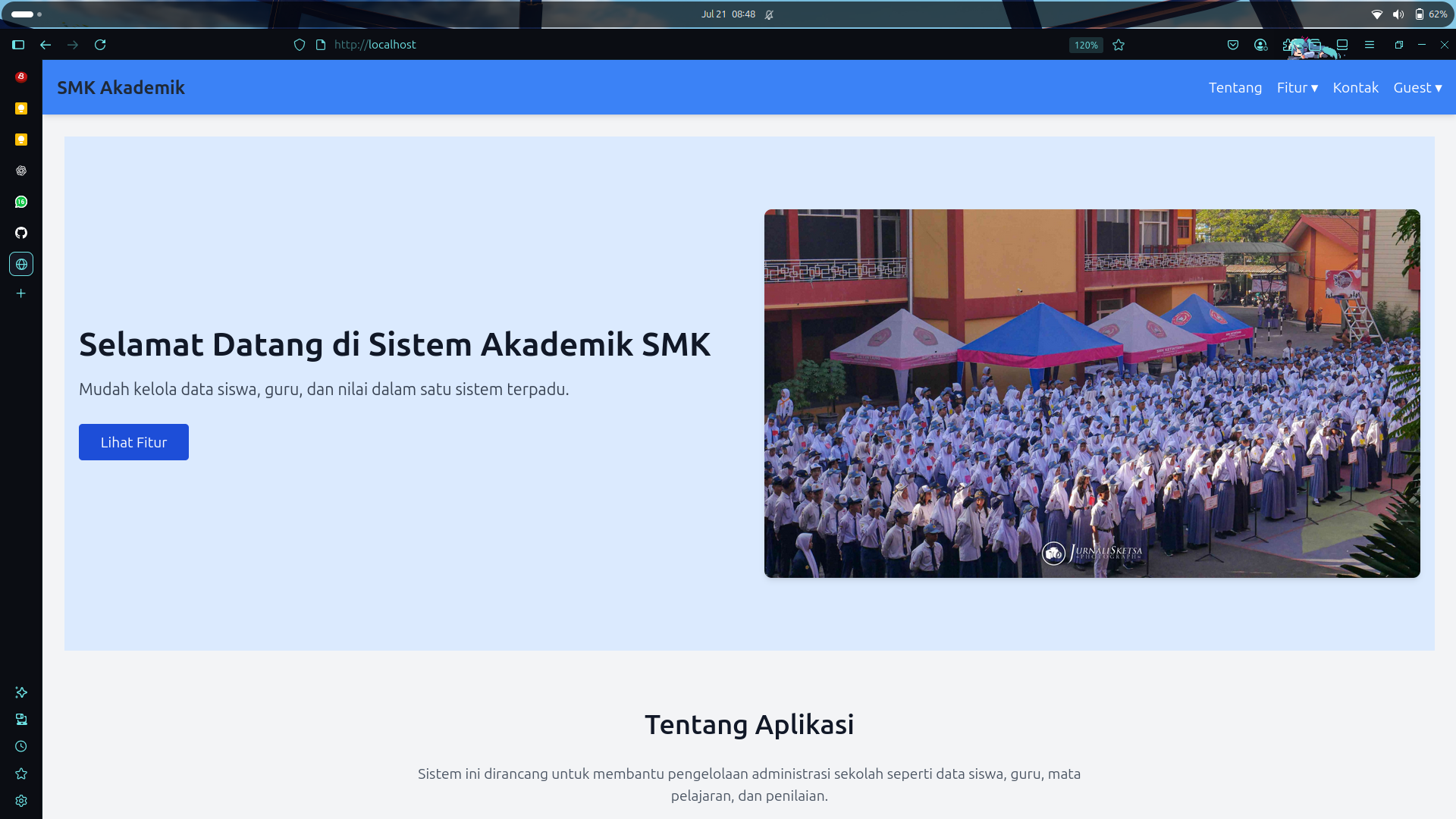Open the Firefox account icon
Image resolution: width=1456 pixels, height=819 pixels.
click(x=1260, y=45)
